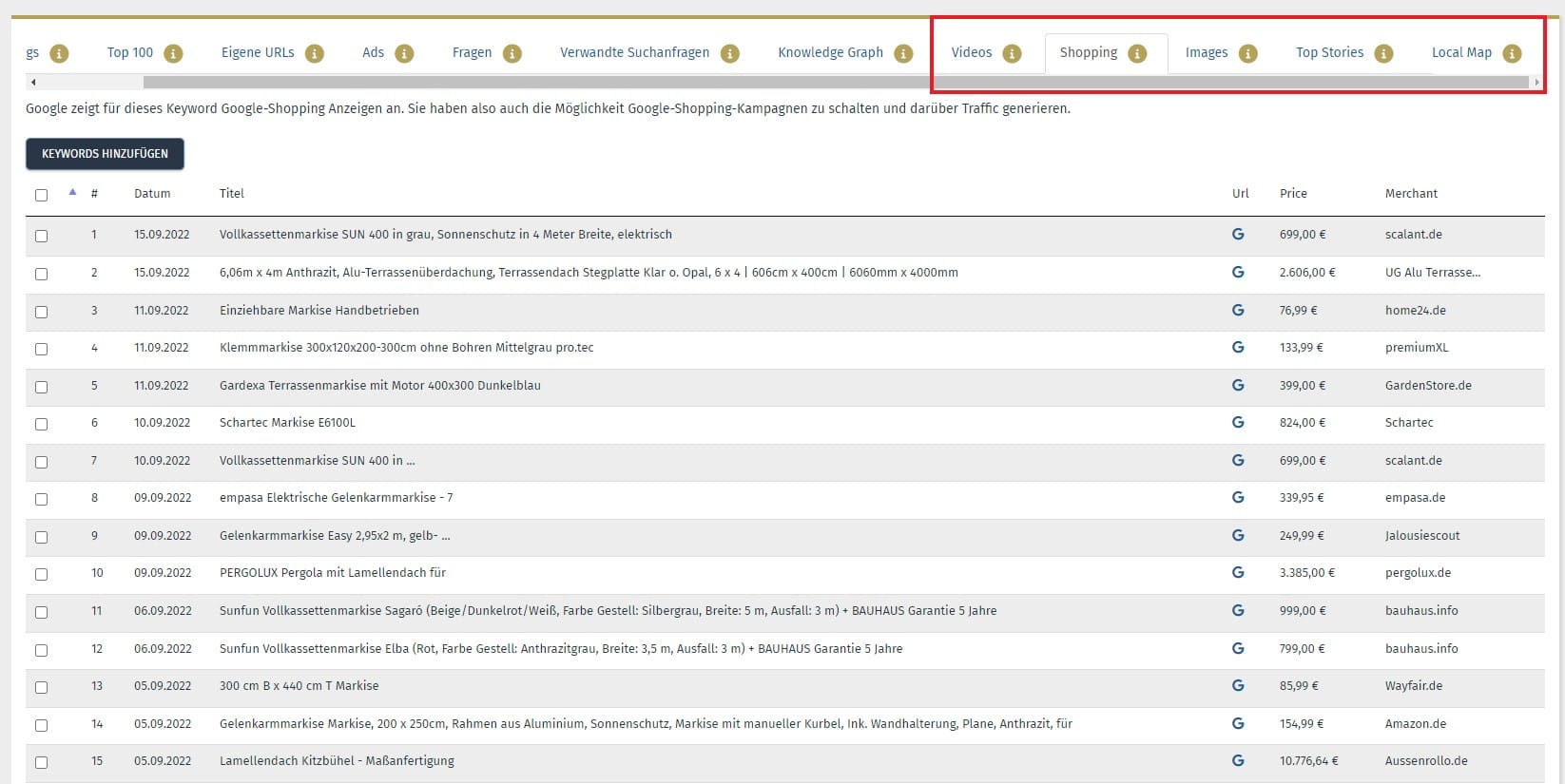Screen dimensions: 1565x784
Task: Open Google link for GardenStore.de row
Action: coord(1238,385)
